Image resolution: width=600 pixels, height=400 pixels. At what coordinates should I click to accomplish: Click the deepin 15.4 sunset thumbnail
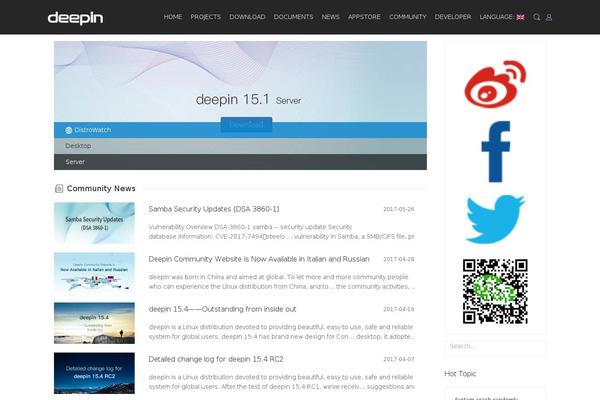click(x=94, y=323)
